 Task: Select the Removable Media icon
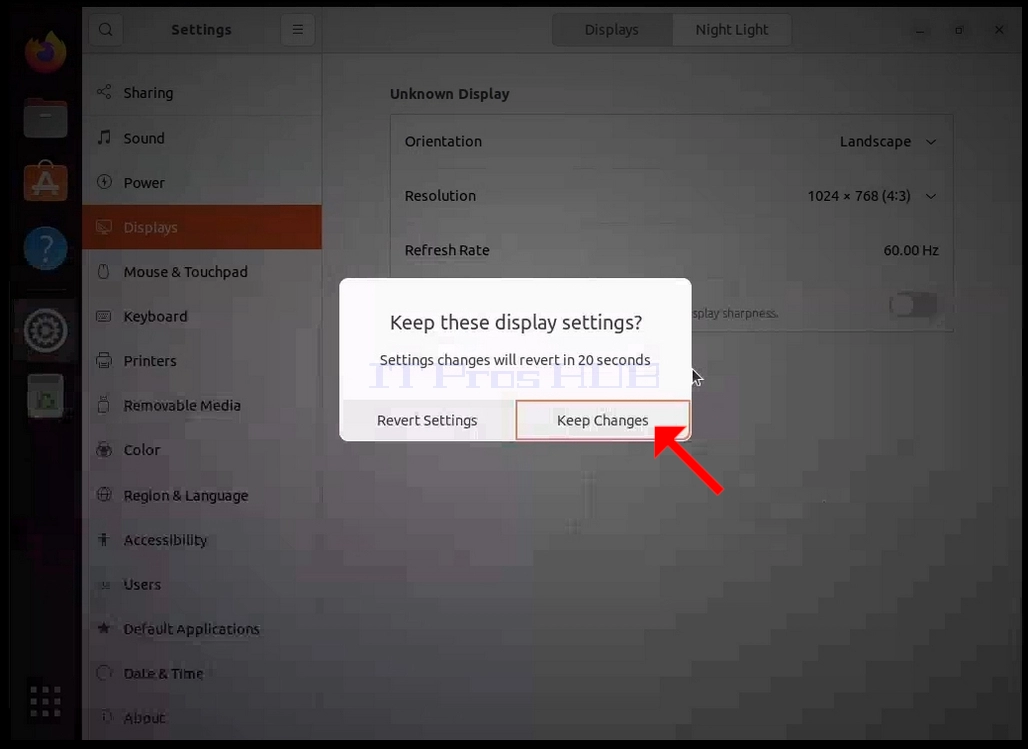point(104,405)
